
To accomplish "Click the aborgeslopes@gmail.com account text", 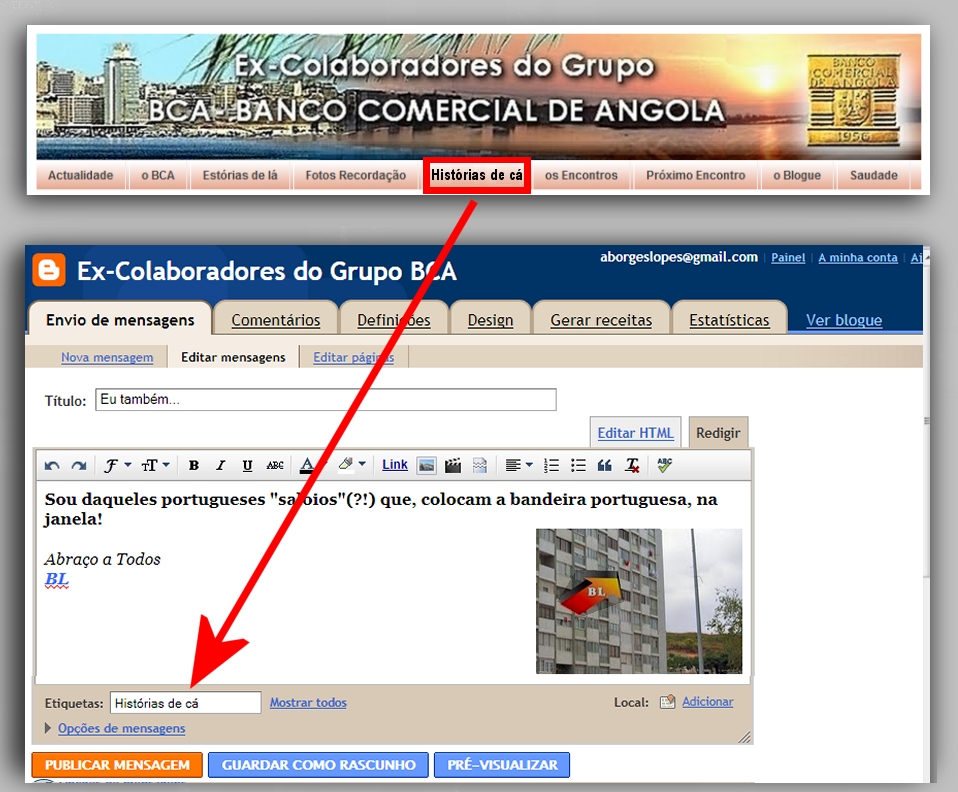I will 679,257.
